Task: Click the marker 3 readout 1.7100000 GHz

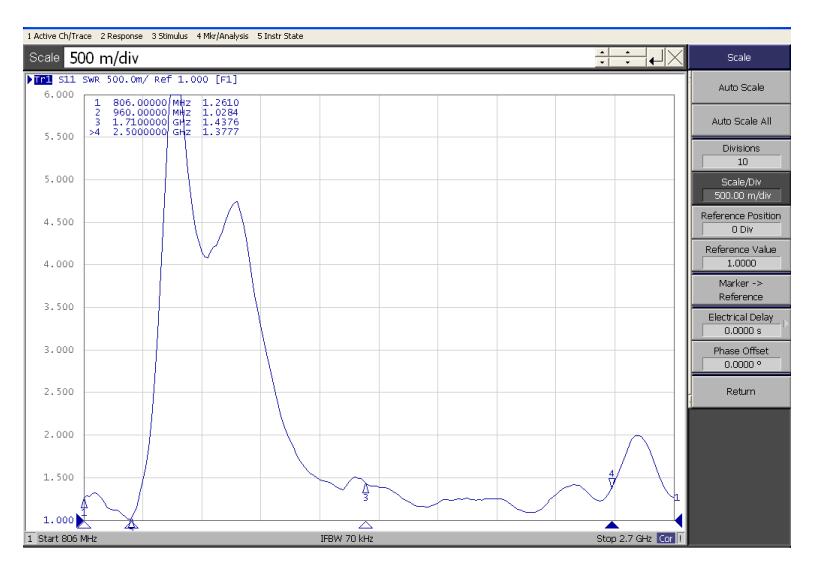Action: tap(152, 122)
